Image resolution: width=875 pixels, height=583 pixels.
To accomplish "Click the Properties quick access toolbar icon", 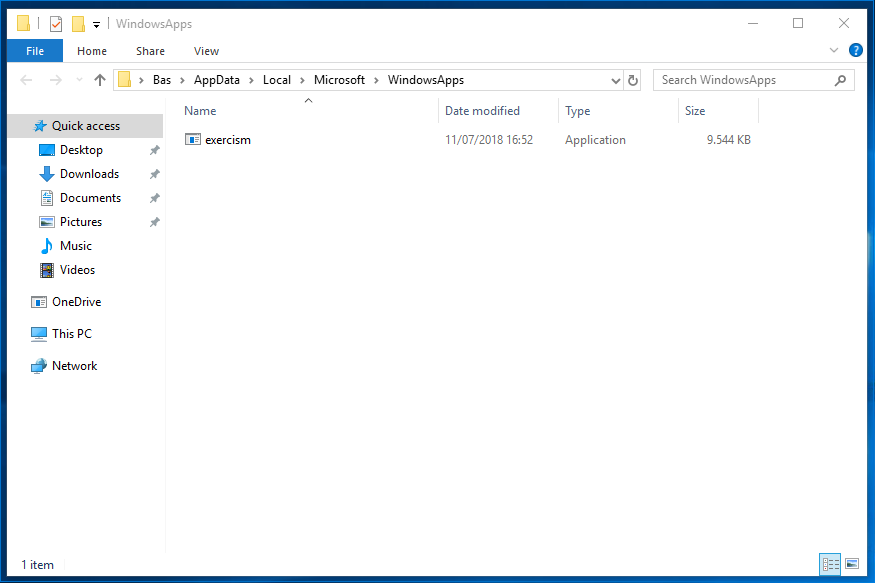I will coord(56,24).
